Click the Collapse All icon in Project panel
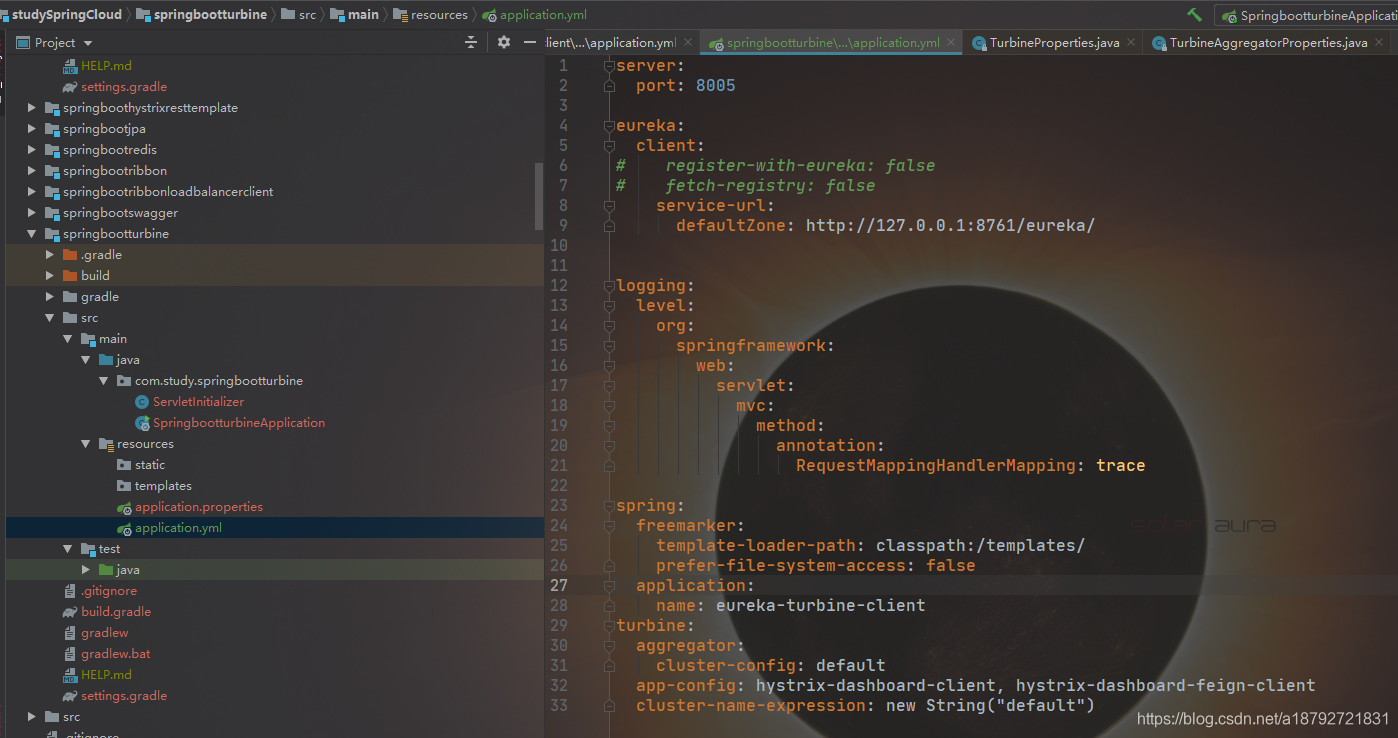Screen dimensions: 1398x738 472,42
